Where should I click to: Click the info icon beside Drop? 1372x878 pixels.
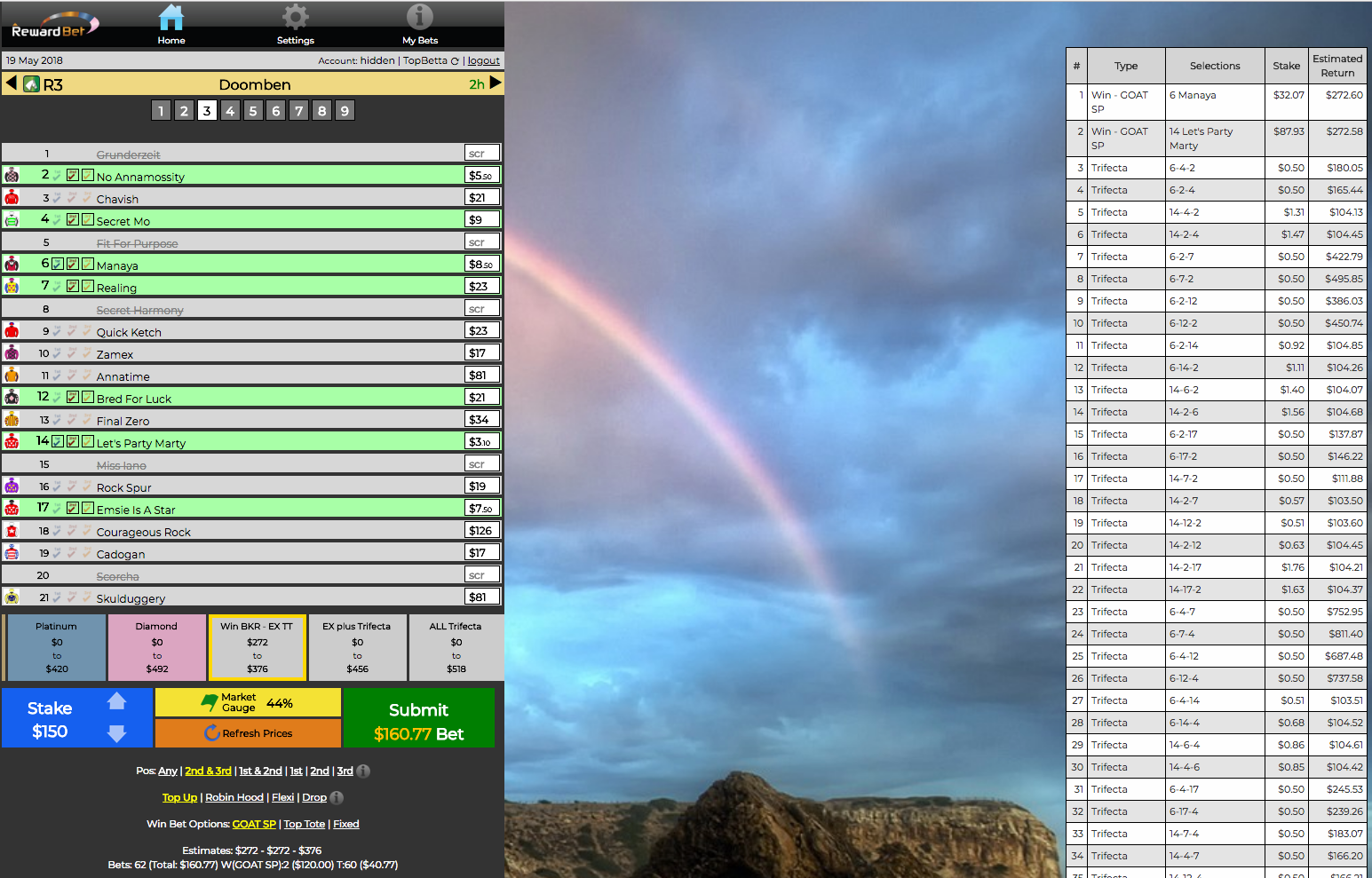point(337,797)
